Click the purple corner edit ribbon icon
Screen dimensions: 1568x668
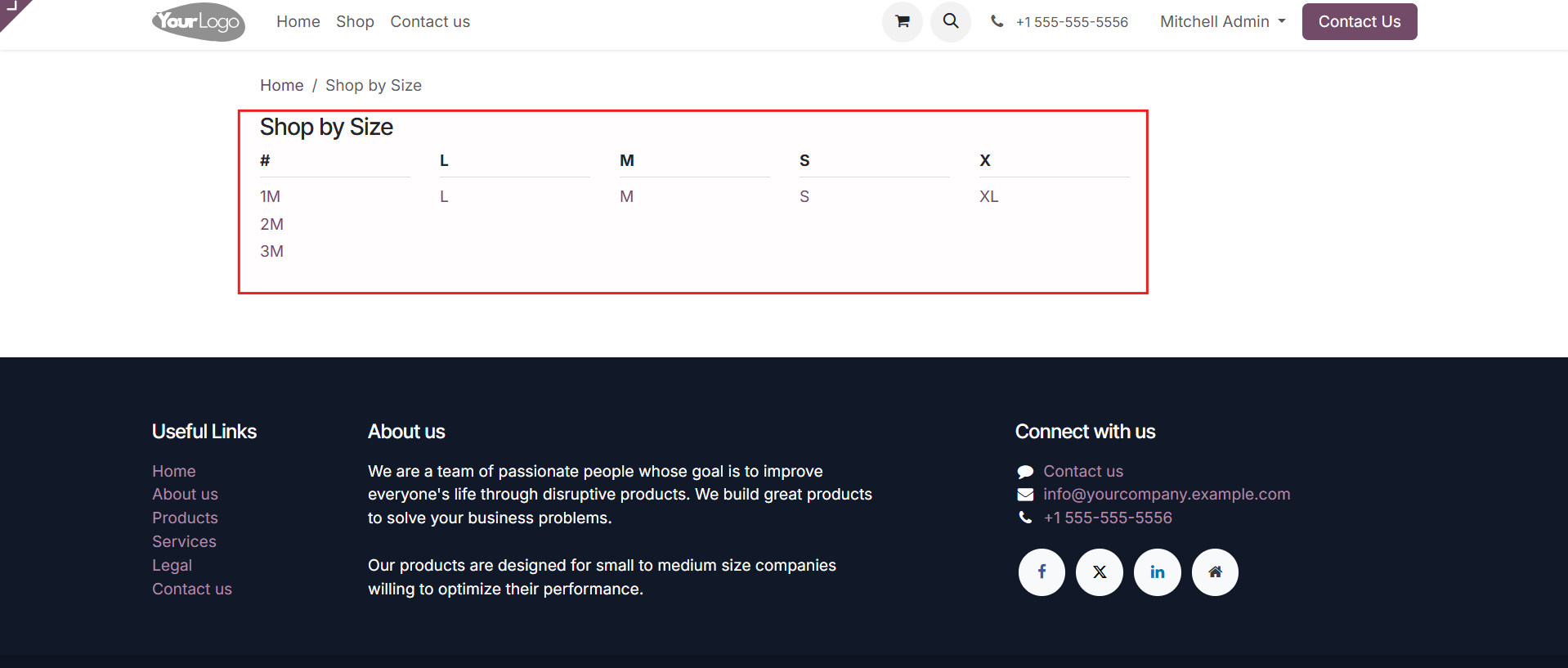pyautogui.click(x=12, y=10)
